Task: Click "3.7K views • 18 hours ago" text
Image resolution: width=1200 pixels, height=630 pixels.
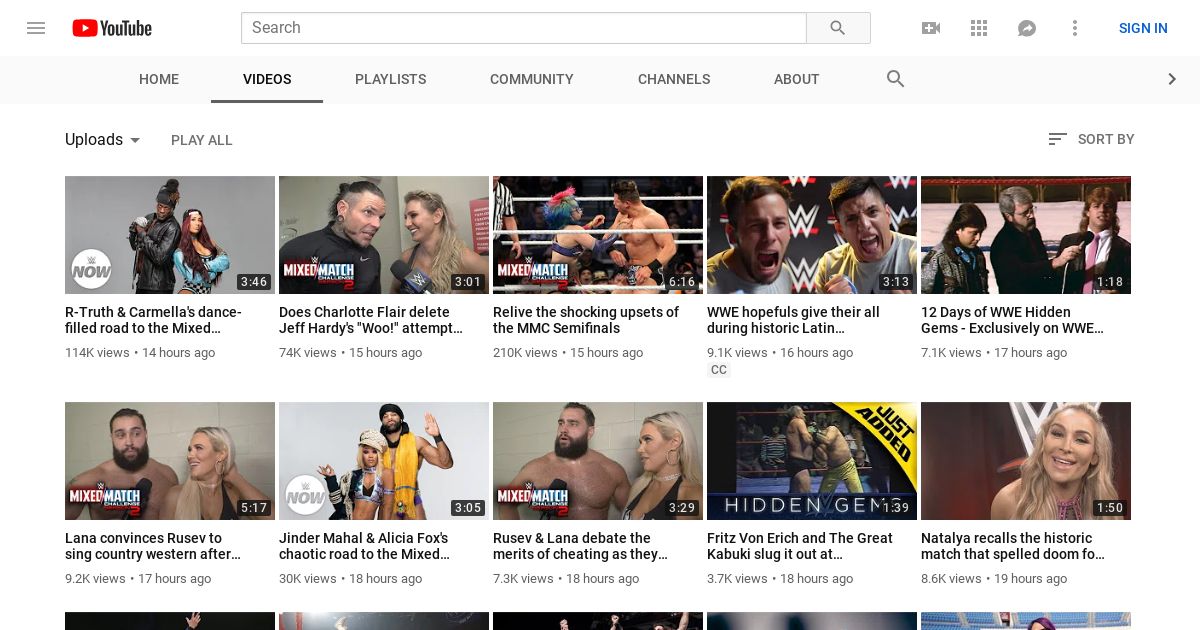Action: 780,579
